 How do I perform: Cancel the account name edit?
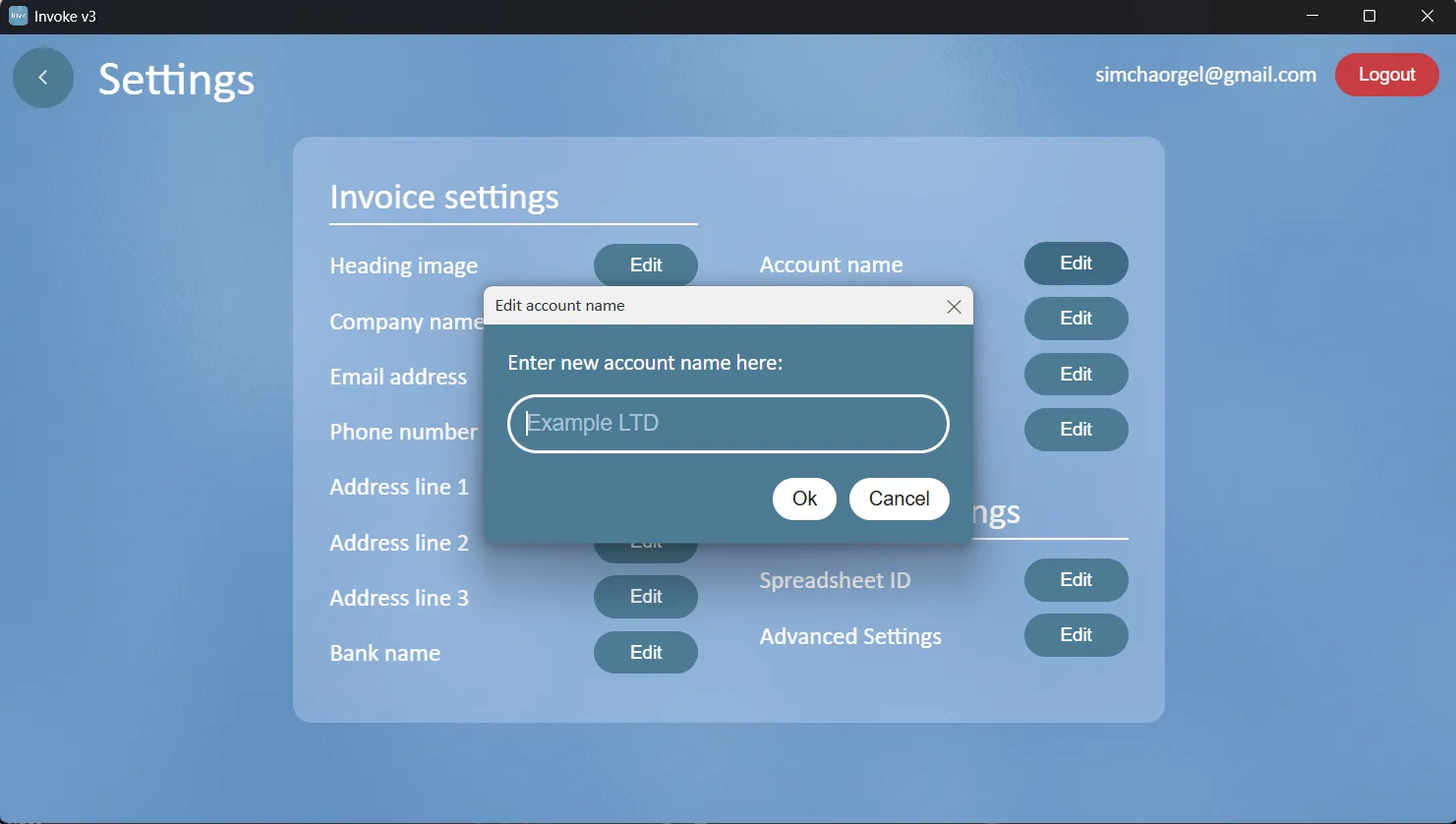coord(900,499)
